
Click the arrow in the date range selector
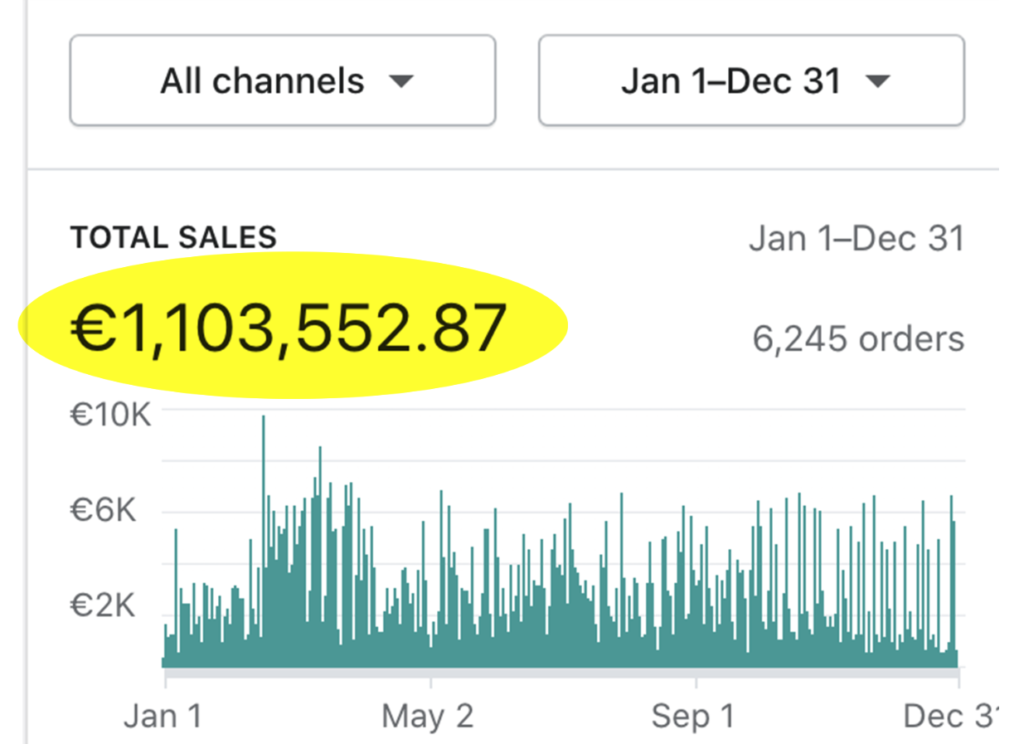click(877, 82)
